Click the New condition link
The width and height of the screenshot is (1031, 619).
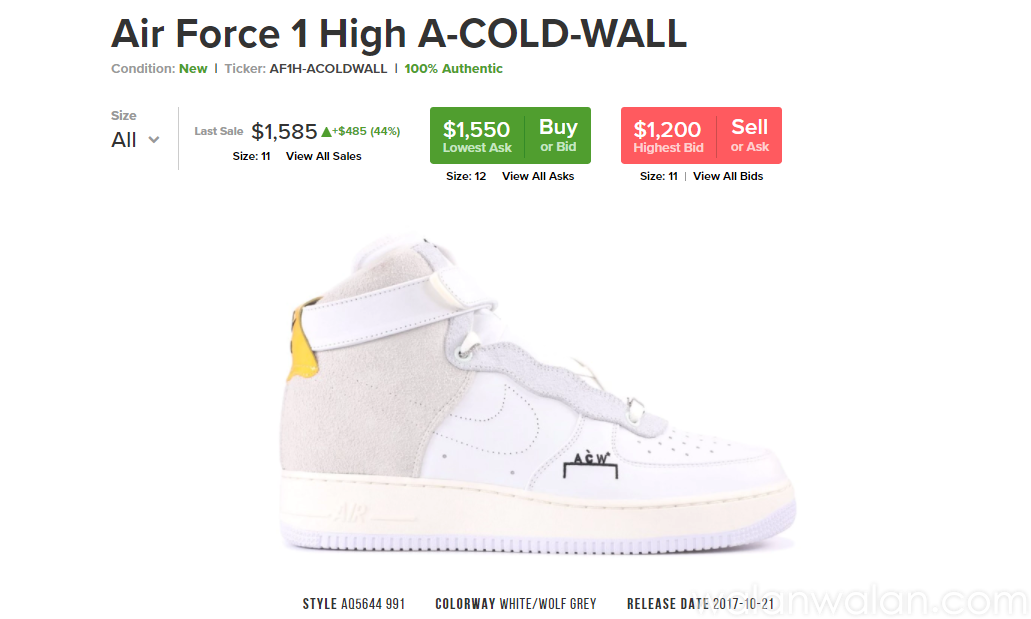point(193,69)
